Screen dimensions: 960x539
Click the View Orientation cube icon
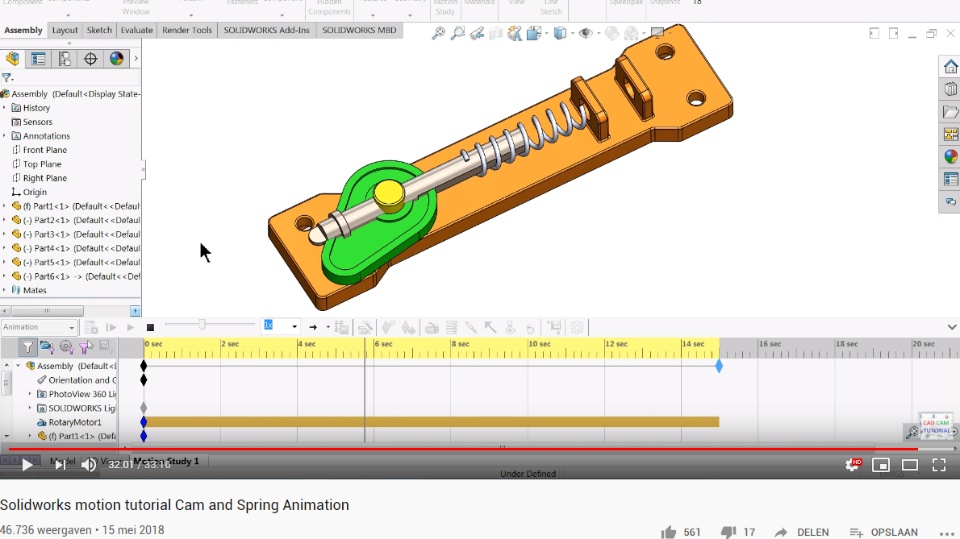(534, 34)
